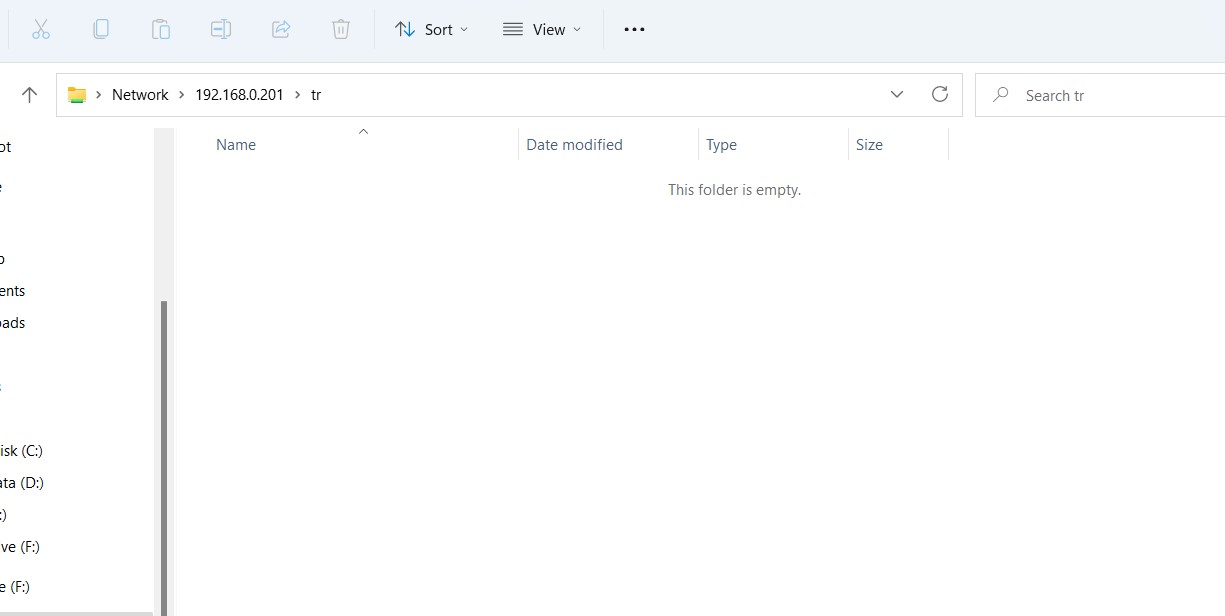Open the Sort dropdown menu

432,30
